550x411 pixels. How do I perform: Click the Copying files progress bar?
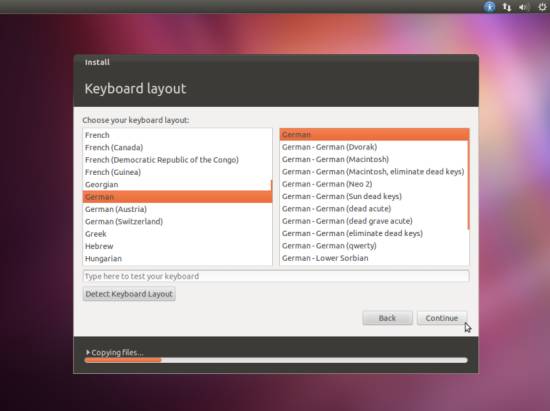[276, 360]
